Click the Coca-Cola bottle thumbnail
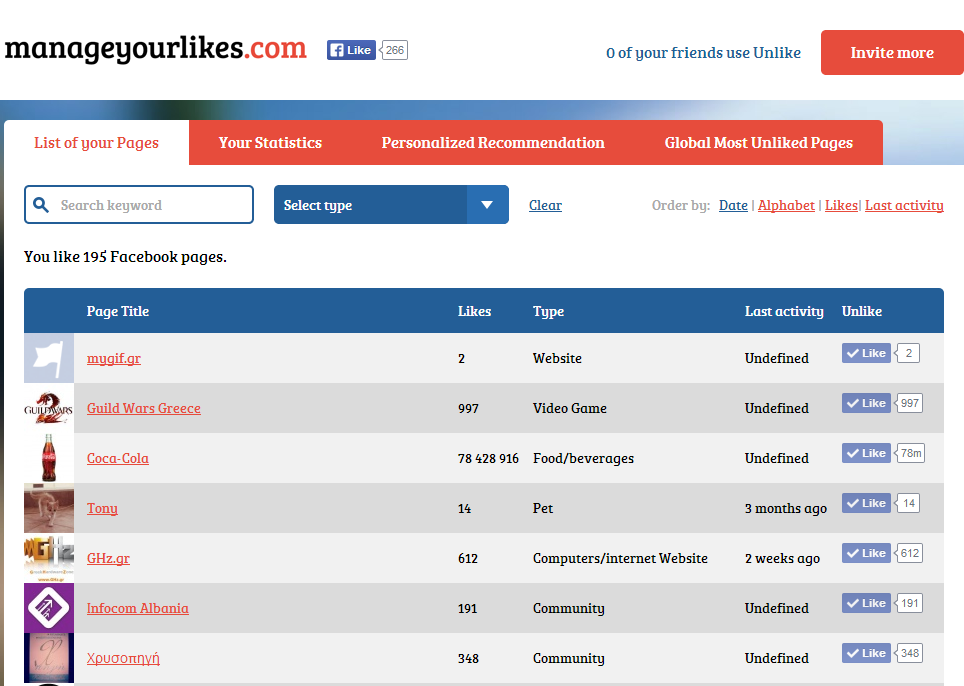The height and width of the screenshot is (686, 964). (49, 459)
